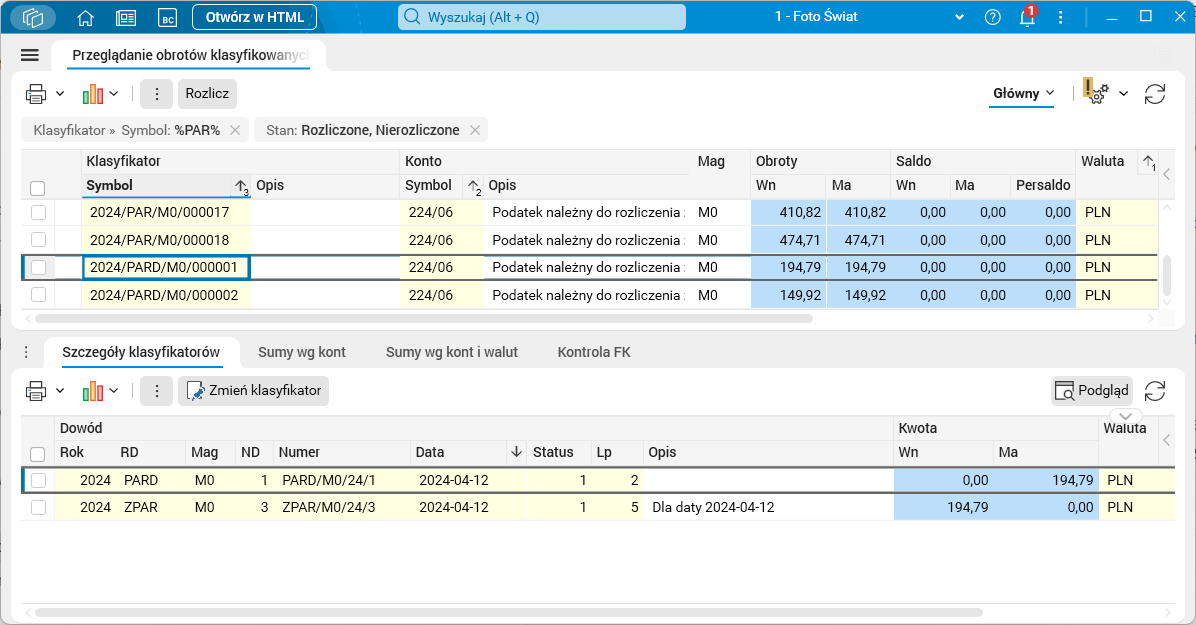Click the Rozlicz button
This screenshot has width=1196, height=625.
click(207, 94)
